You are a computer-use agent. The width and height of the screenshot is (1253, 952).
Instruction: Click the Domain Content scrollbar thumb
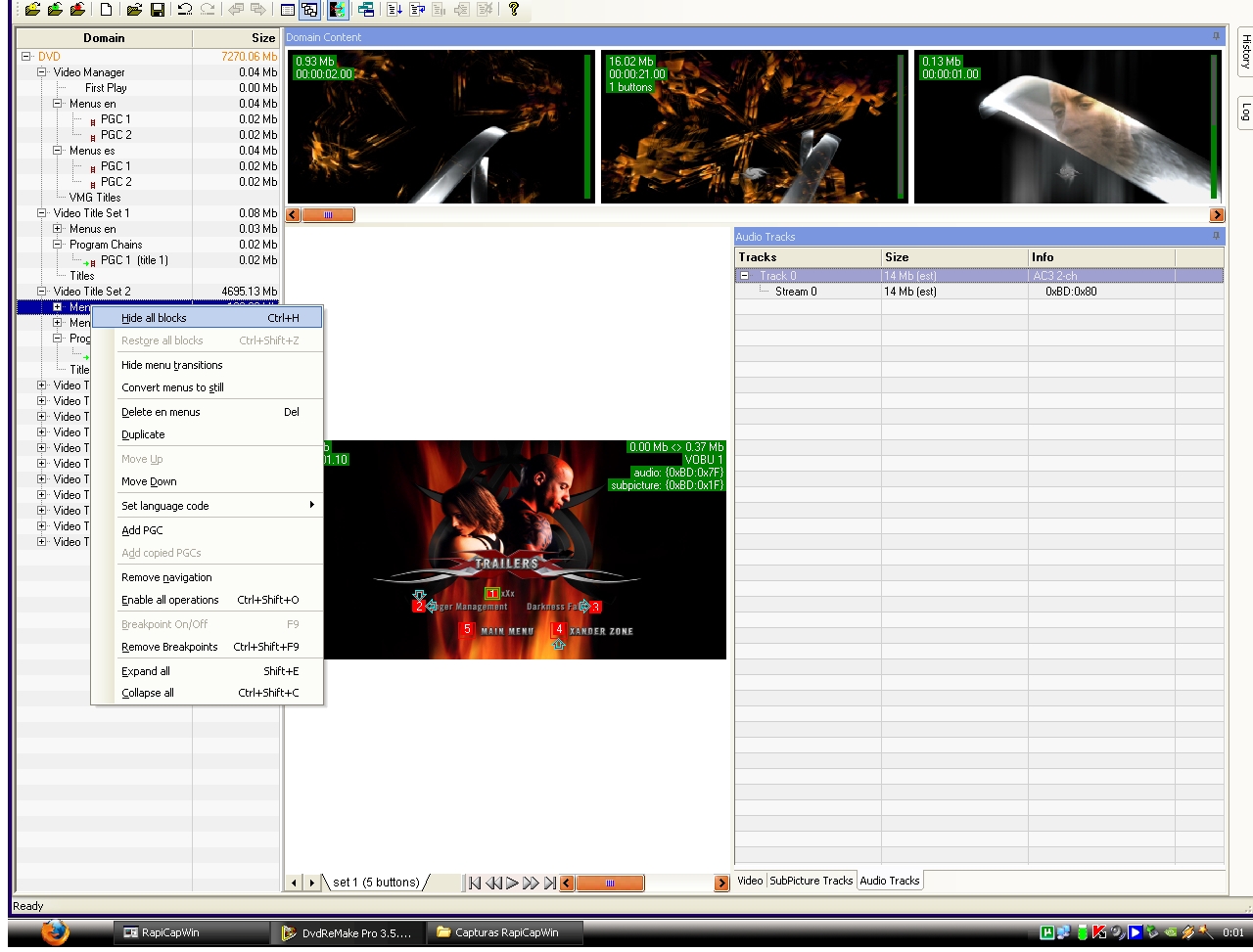tap(328, 214)
